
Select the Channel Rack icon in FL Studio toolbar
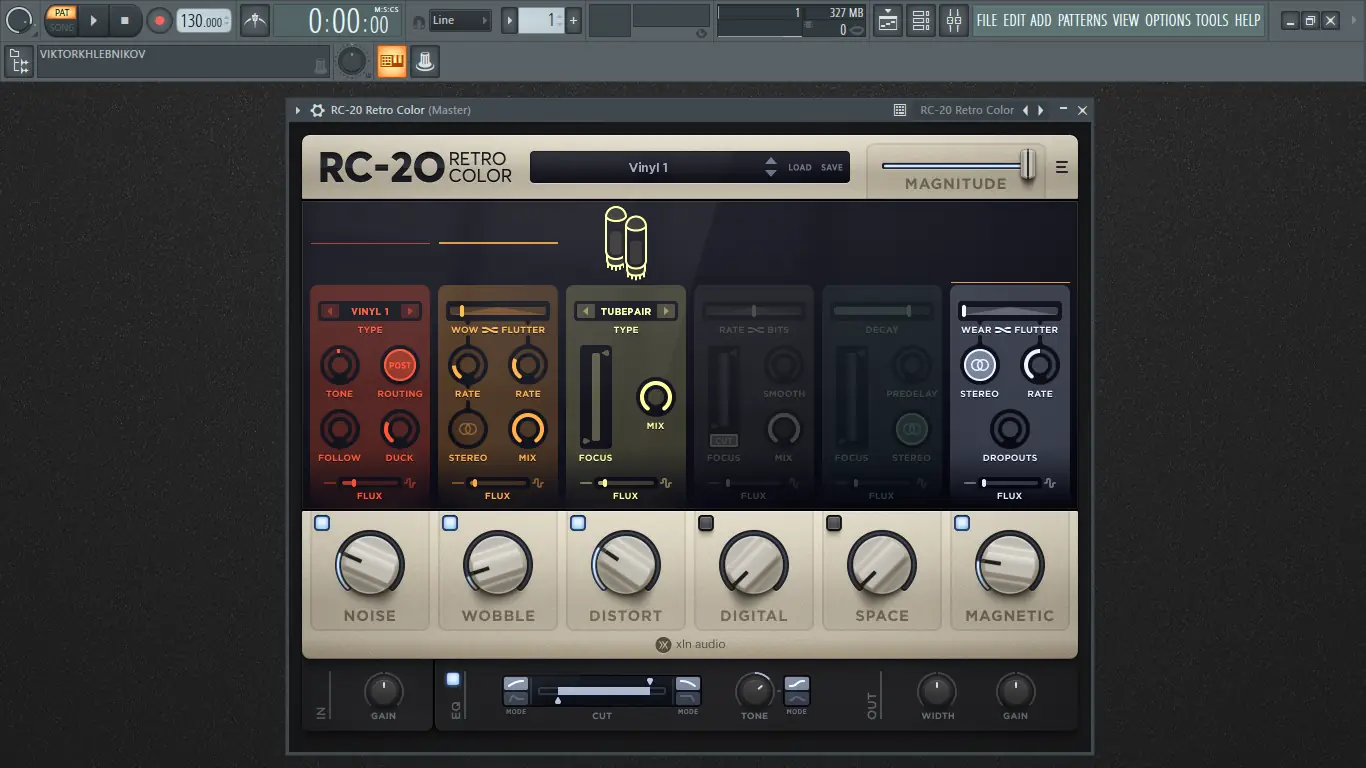[x=921, y=20]
